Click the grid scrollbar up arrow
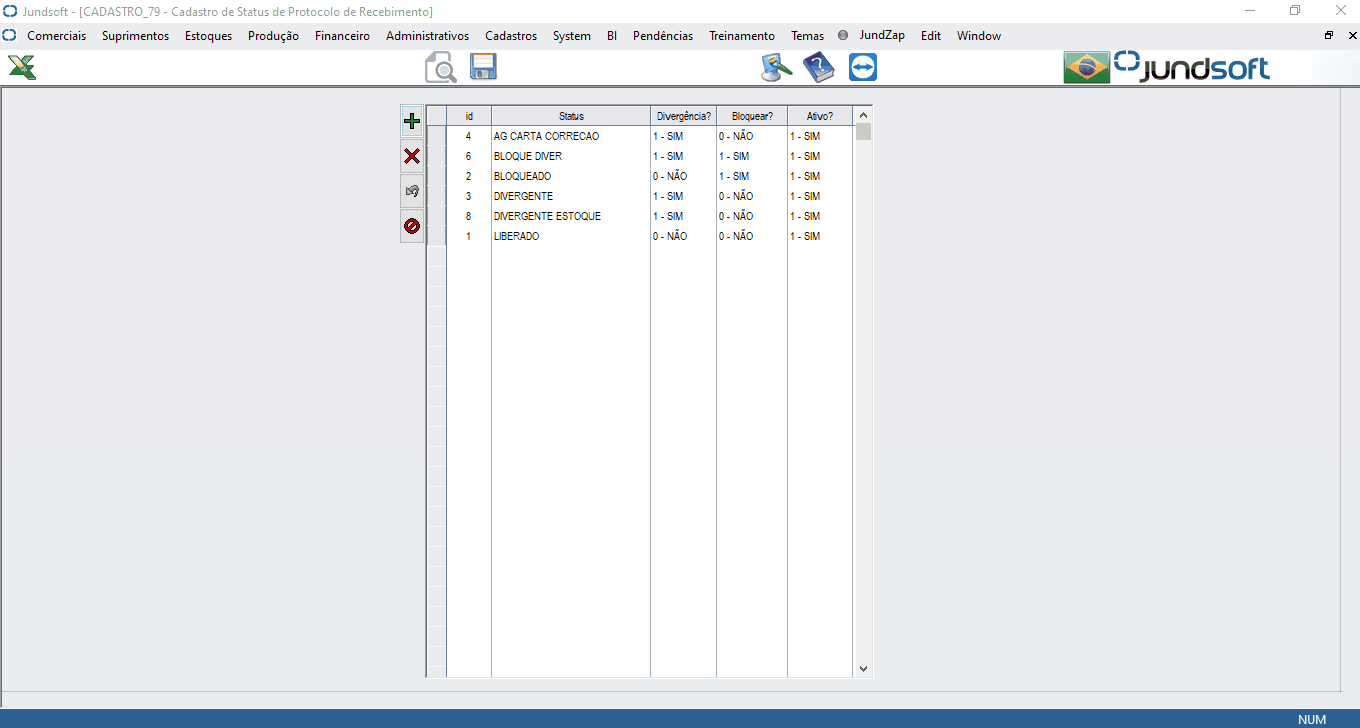The height and width of the screenshot is (728, 1360). pyautogui.click(x=863, y=115)
